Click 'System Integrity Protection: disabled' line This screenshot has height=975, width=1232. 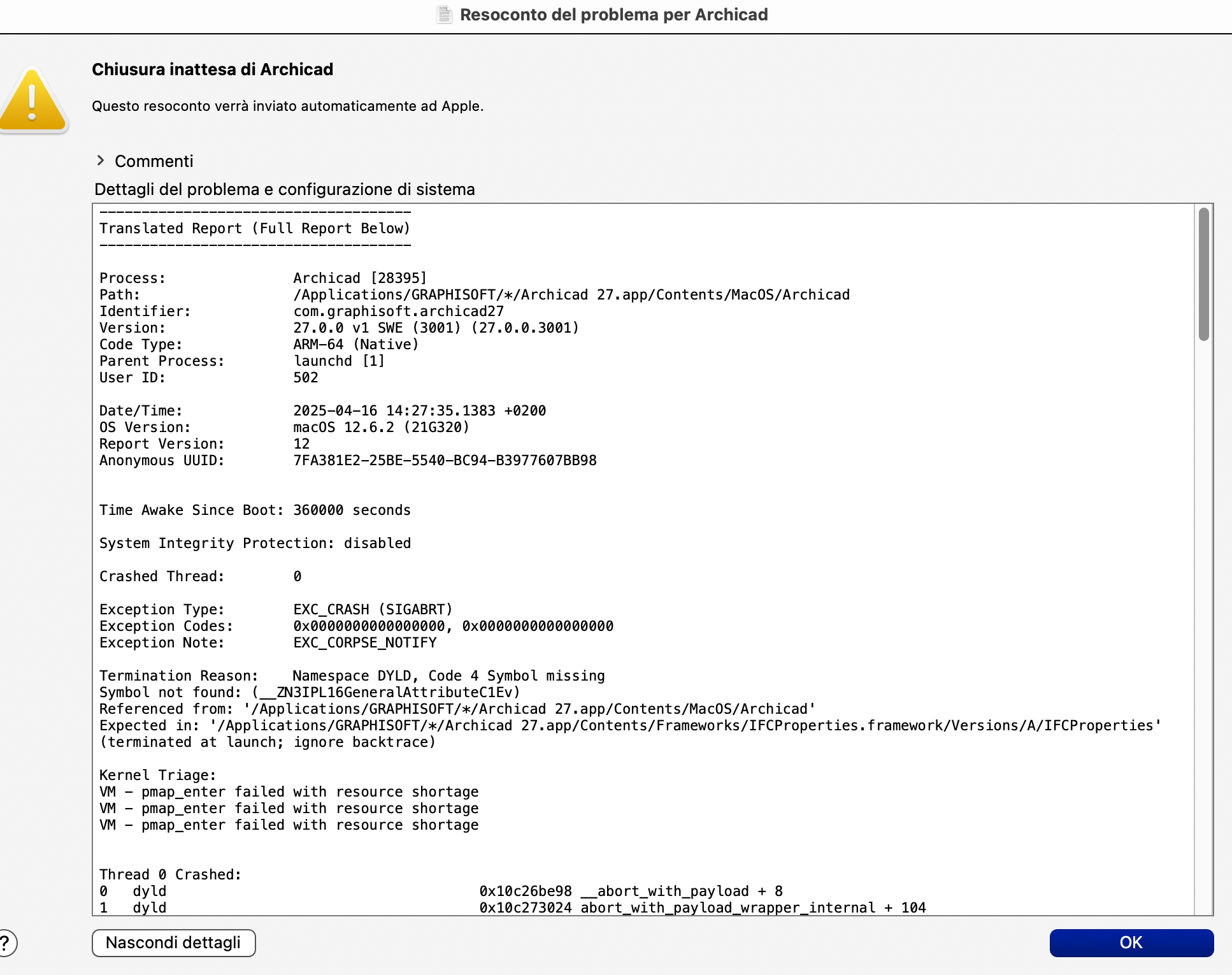[255, 543]
